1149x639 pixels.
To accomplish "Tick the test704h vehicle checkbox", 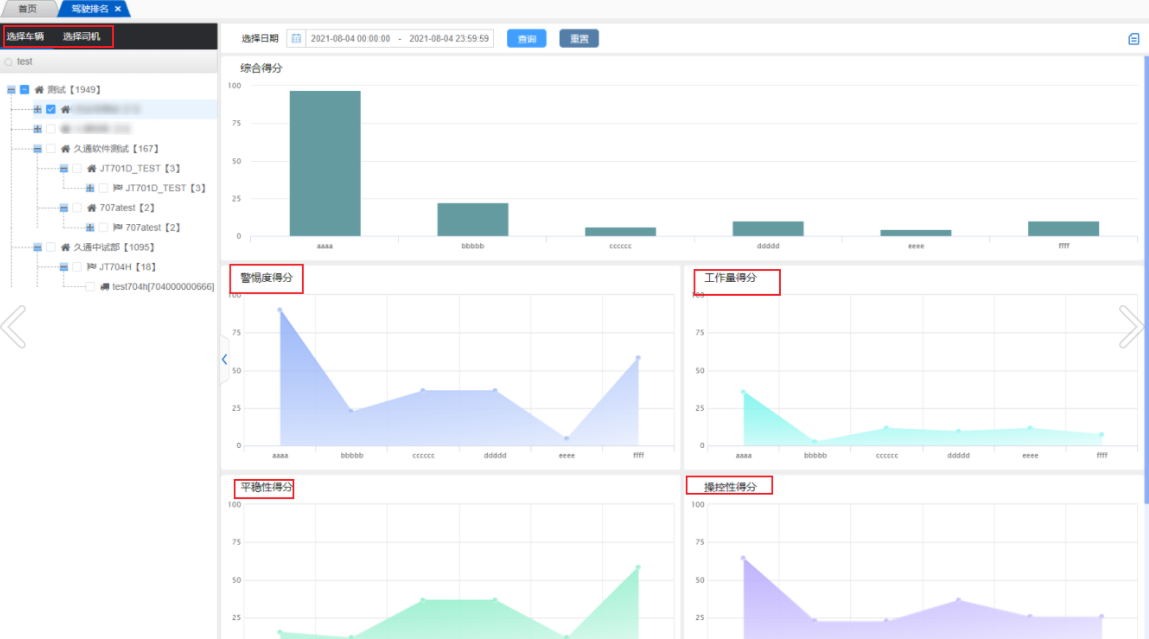I will 90,287.
